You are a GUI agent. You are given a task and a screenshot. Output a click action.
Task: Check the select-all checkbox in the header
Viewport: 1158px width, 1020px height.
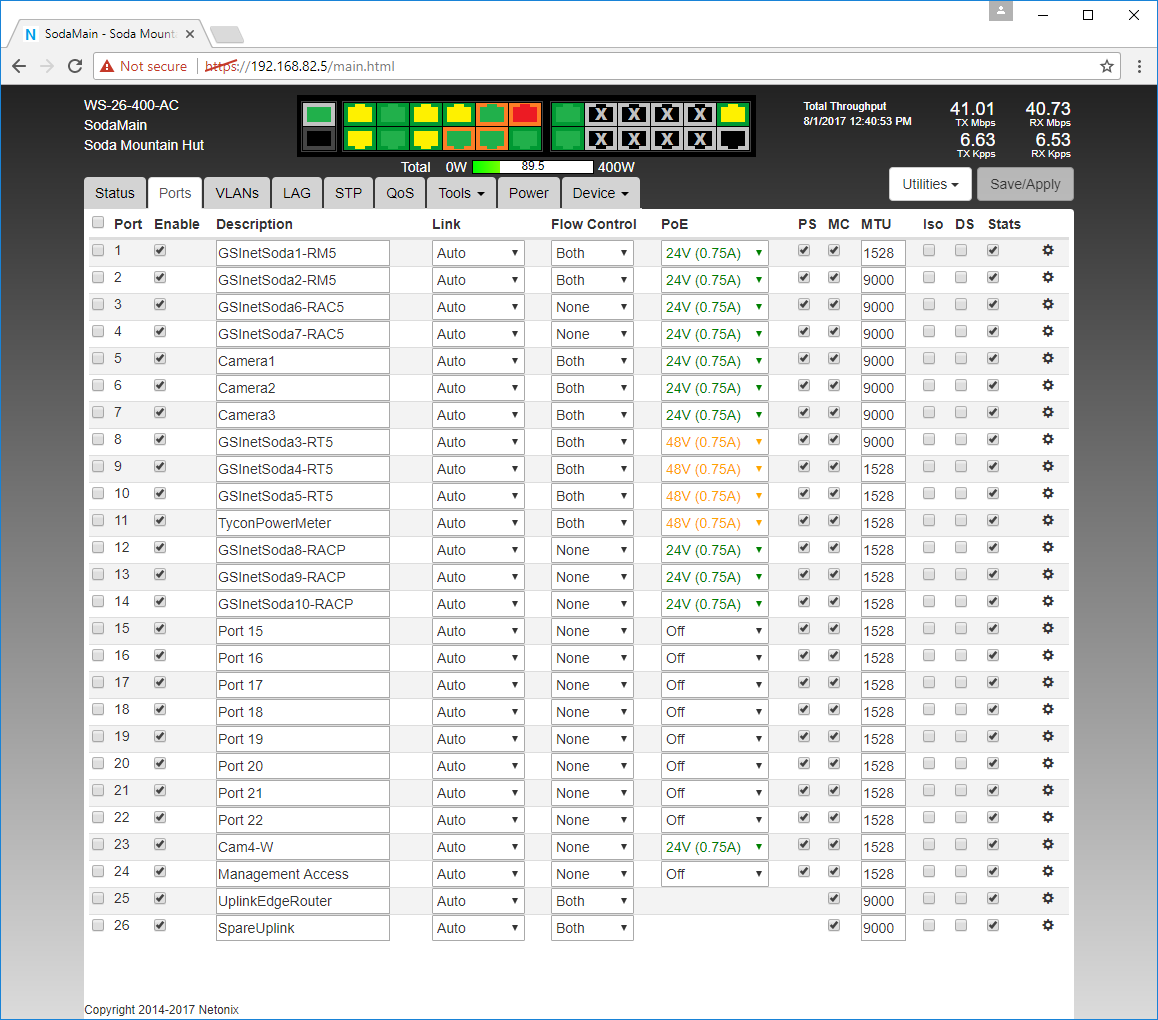tap(98, 223)
